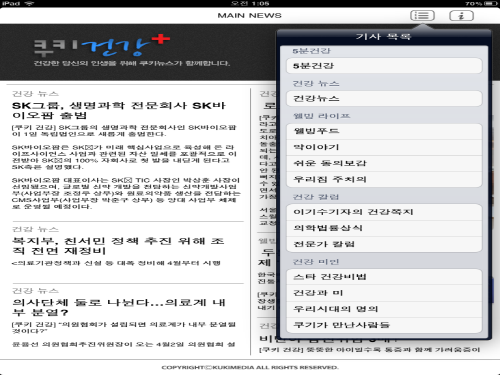Choose 우리시대의 명의 entry
Screen dimensions: 500x375
coord(384,309)
